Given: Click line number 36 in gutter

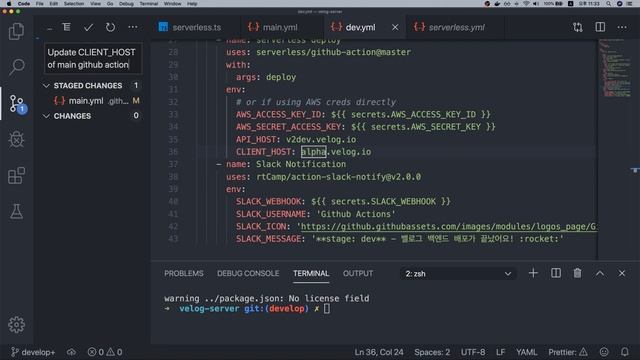Looking at the screenshot, I should (x=173, y=152).
